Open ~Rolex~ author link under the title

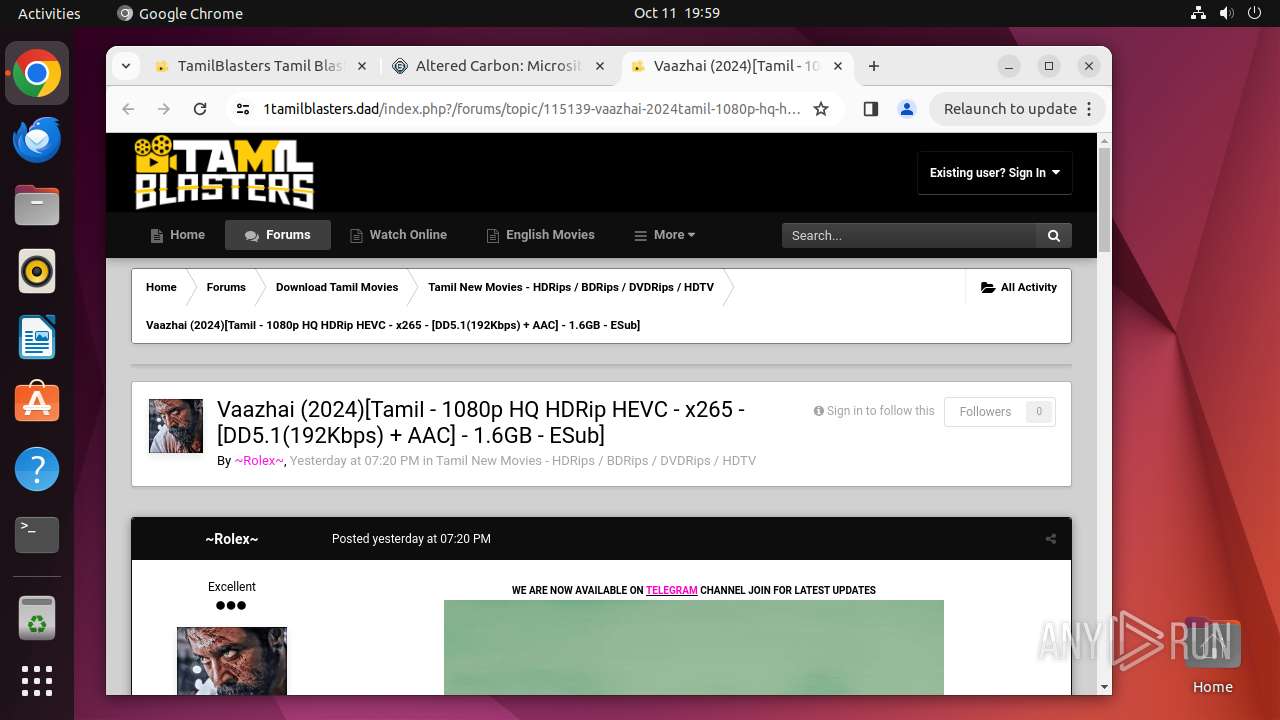click(259, 461)
